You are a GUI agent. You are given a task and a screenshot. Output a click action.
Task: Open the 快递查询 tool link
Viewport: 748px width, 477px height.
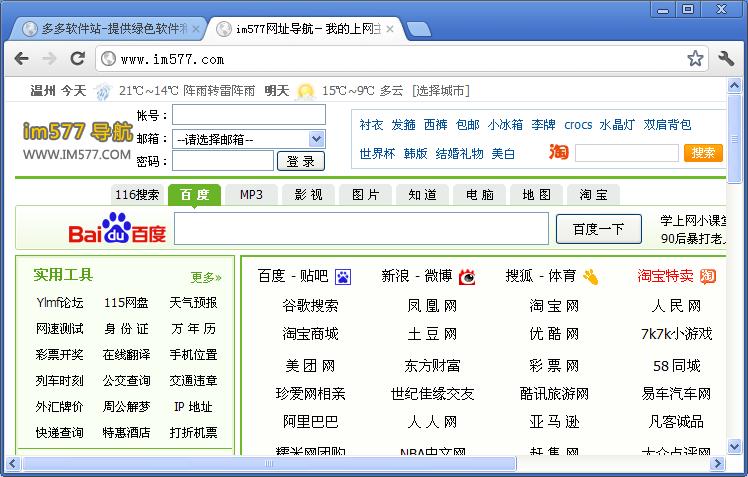click(x=60, y=432)
